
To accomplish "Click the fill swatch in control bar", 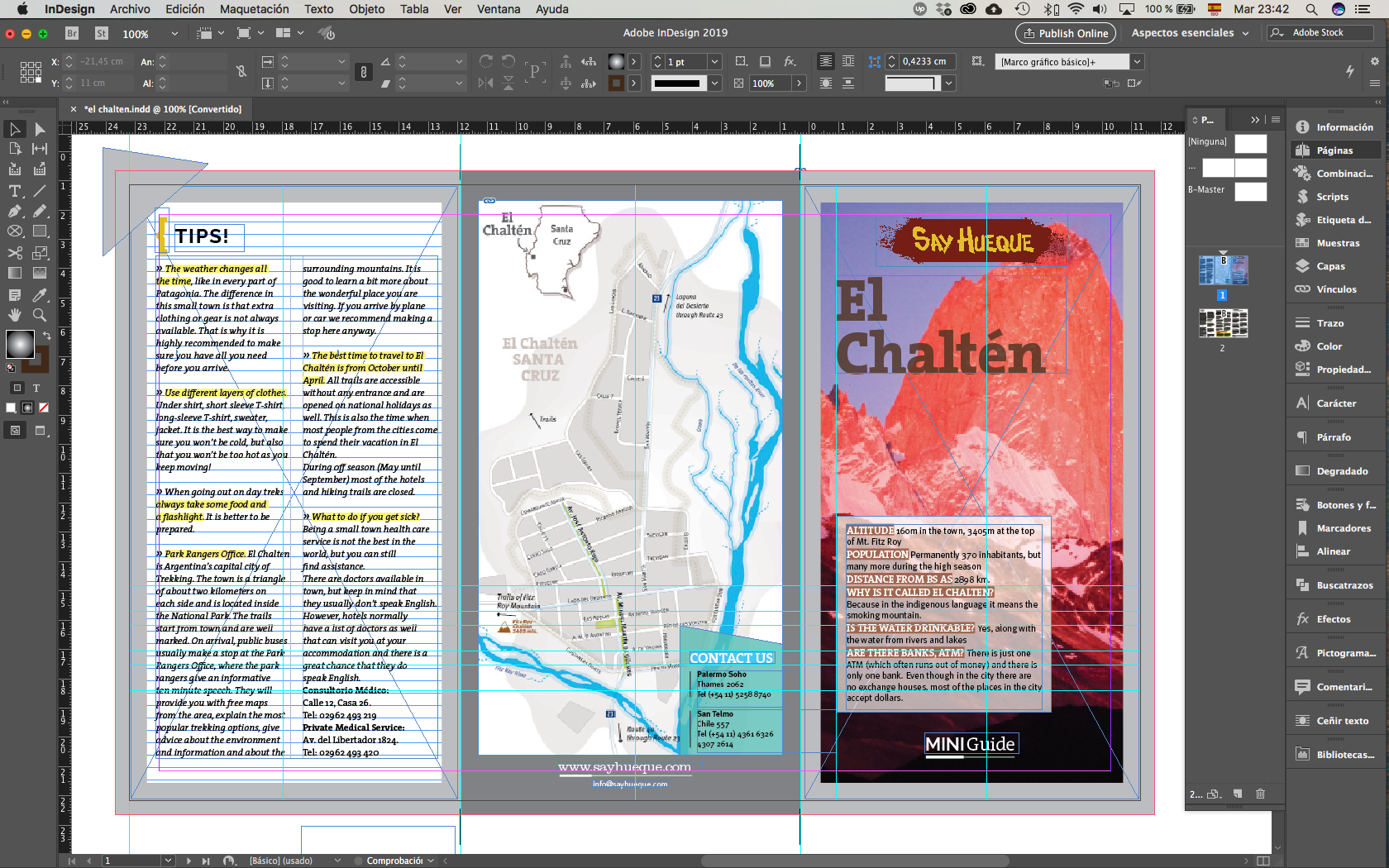I will [x=616, y=62].
